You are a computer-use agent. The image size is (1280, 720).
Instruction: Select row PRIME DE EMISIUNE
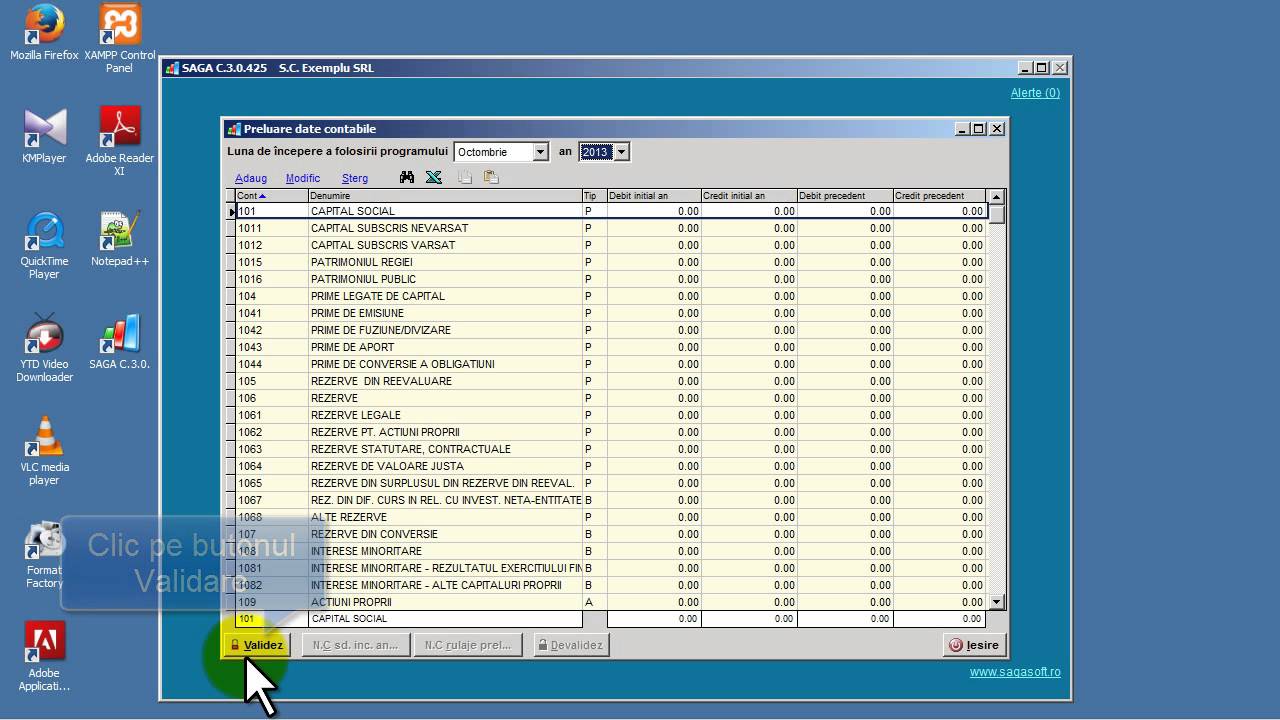606,313
